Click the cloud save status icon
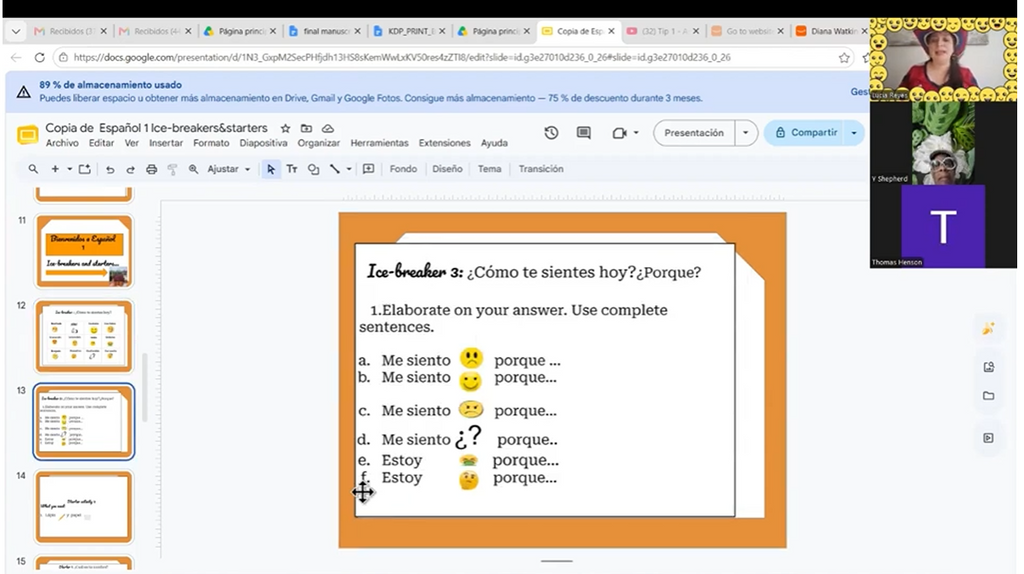The image size is (1024, 574). coord(328,129)
